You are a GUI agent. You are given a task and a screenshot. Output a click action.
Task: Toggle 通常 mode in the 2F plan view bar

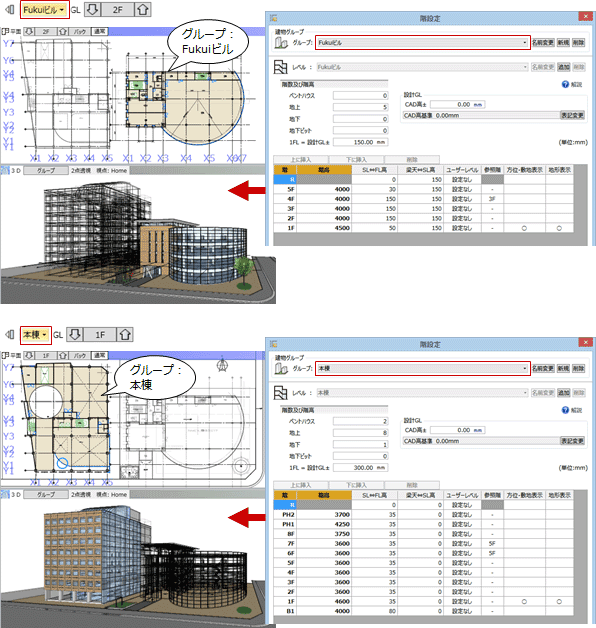(x=100, y=31)
